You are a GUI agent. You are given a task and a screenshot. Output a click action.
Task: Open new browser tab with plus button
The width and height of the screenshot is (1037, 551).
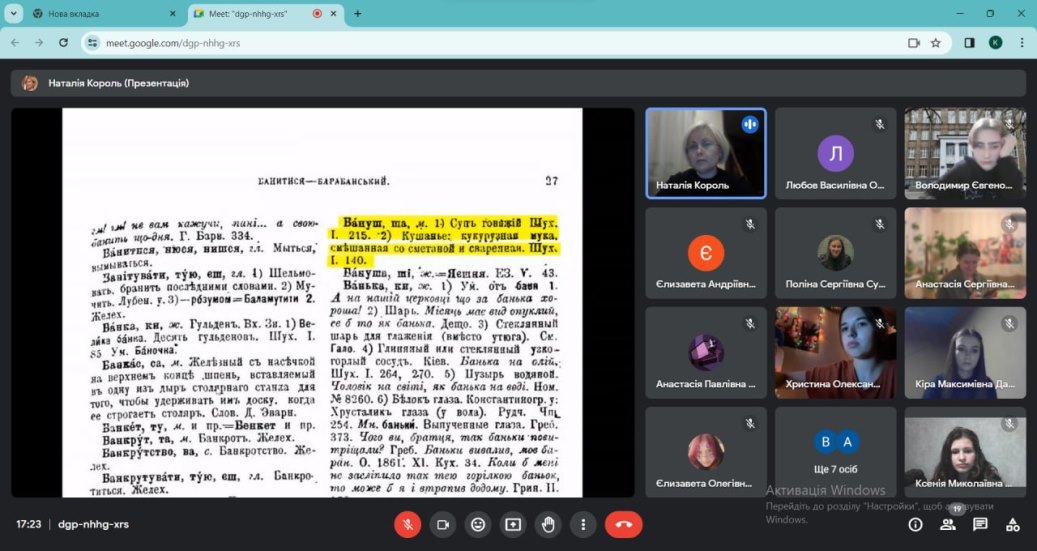357,14
